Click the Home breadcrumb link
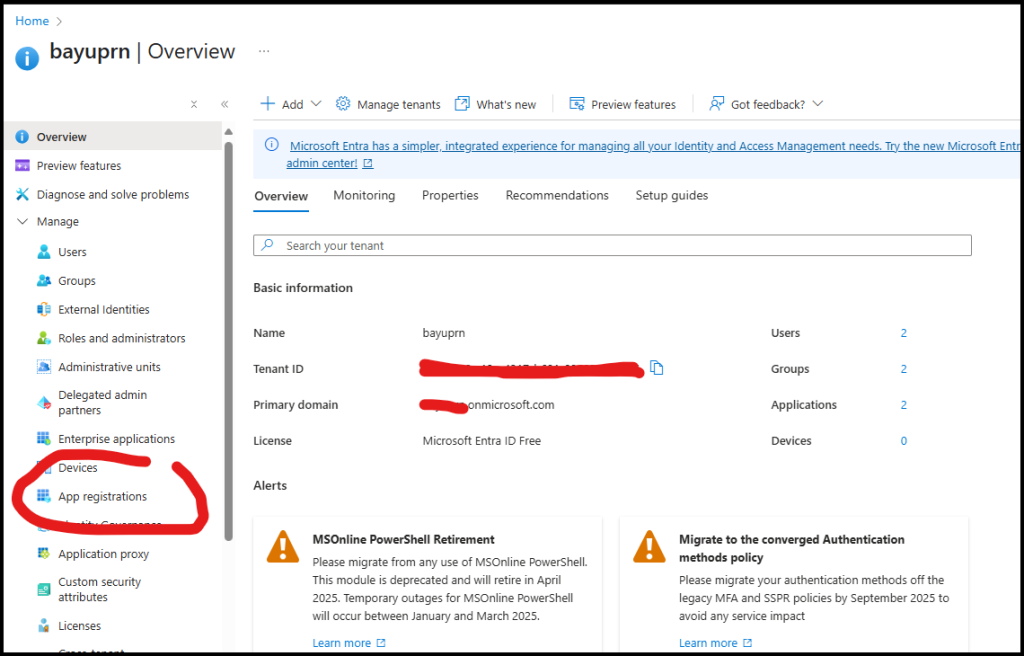Image resolution: width=1024 pixels, height=656 pixels. tap(32, 21)
